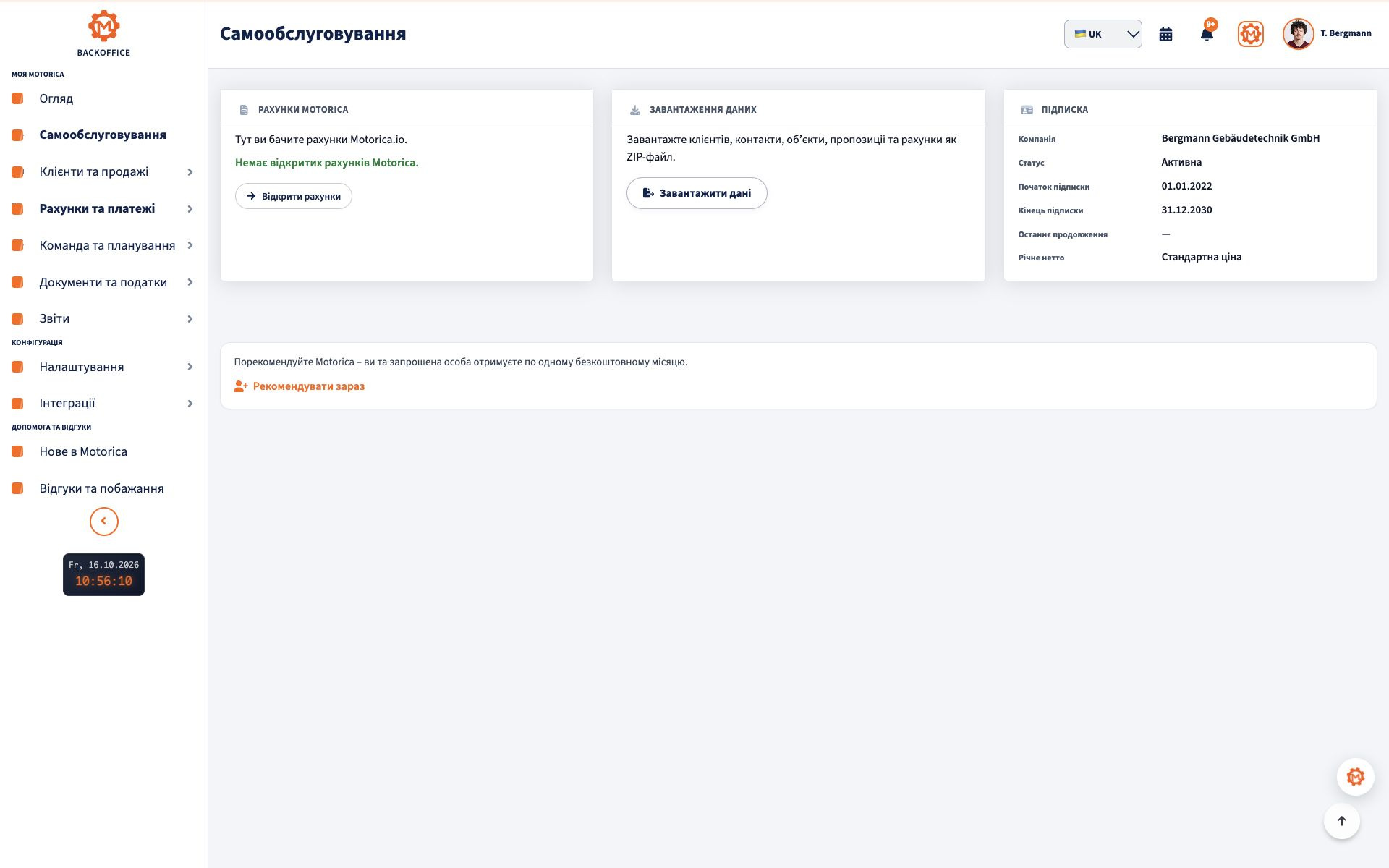This screenshot has width=1389, height=868.
Task: Expand Клієнти та продажі chevron
Action: pos(190,172)
